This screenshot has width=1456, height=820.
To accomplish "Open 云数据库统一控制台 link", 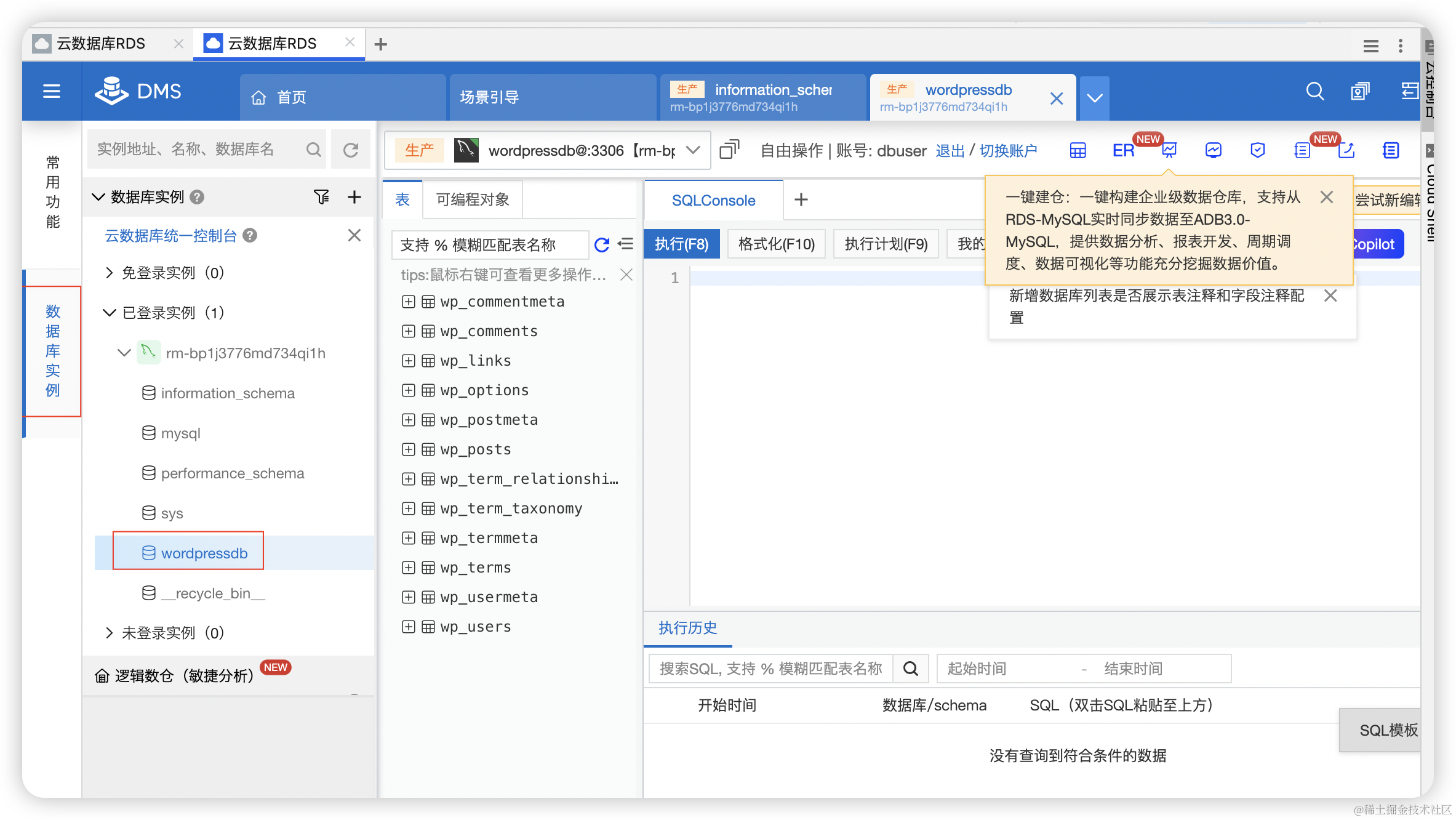I will pos(170,236).
